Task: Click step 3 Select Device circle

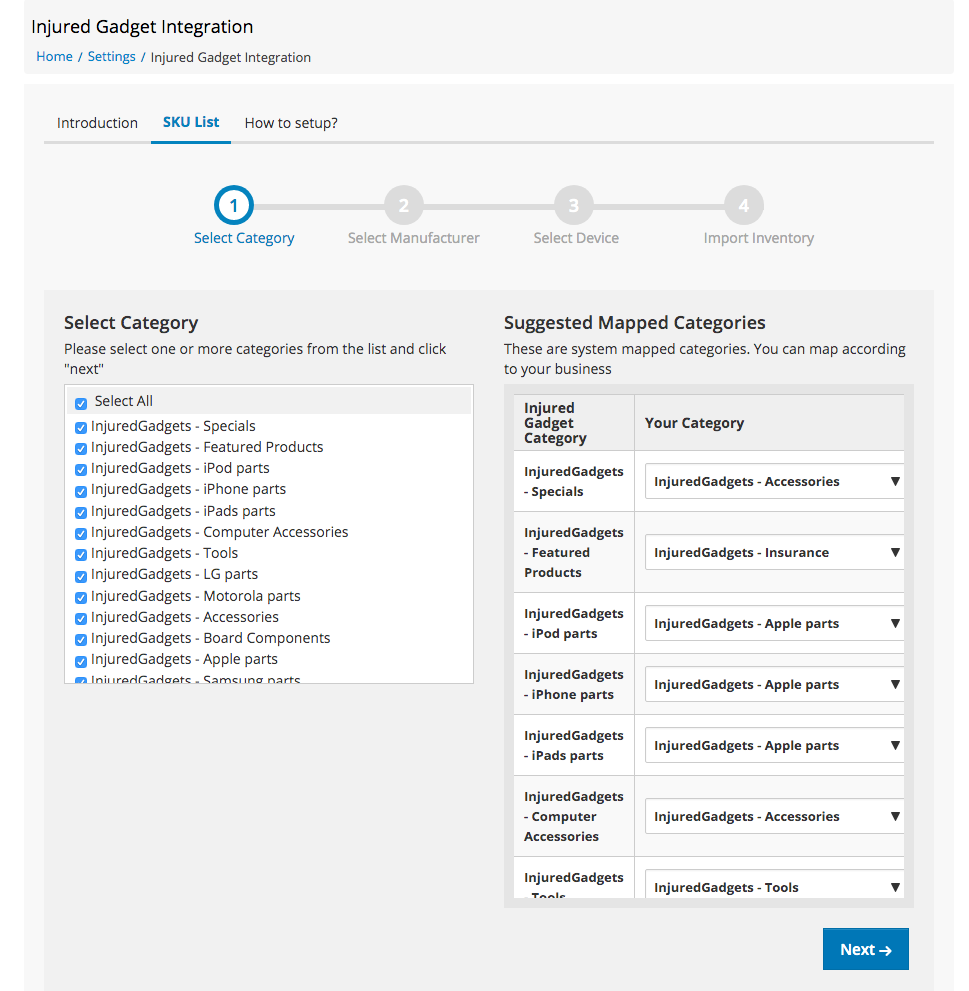Action: point(574,205)
